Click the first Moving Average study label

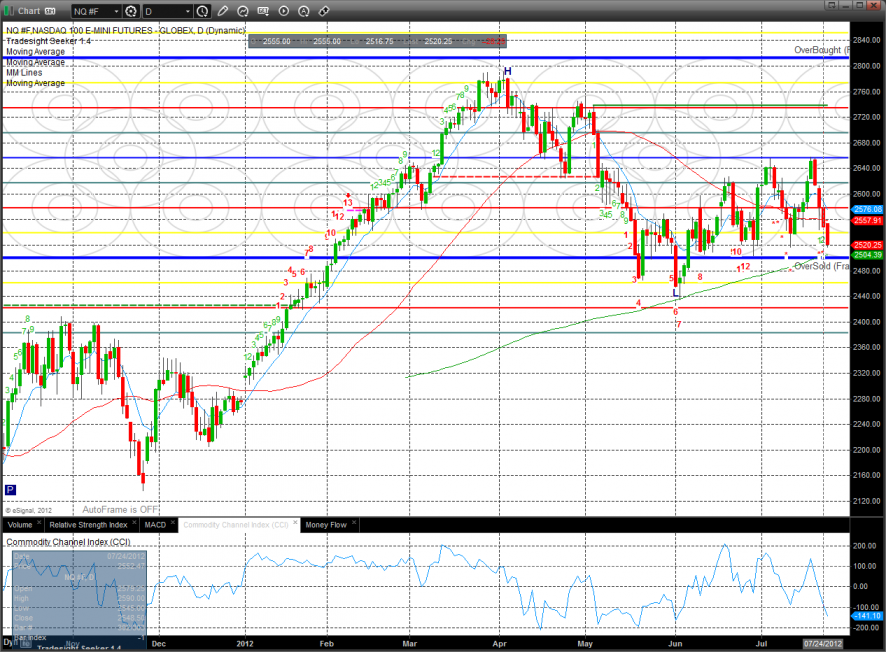tap(36, 51)
